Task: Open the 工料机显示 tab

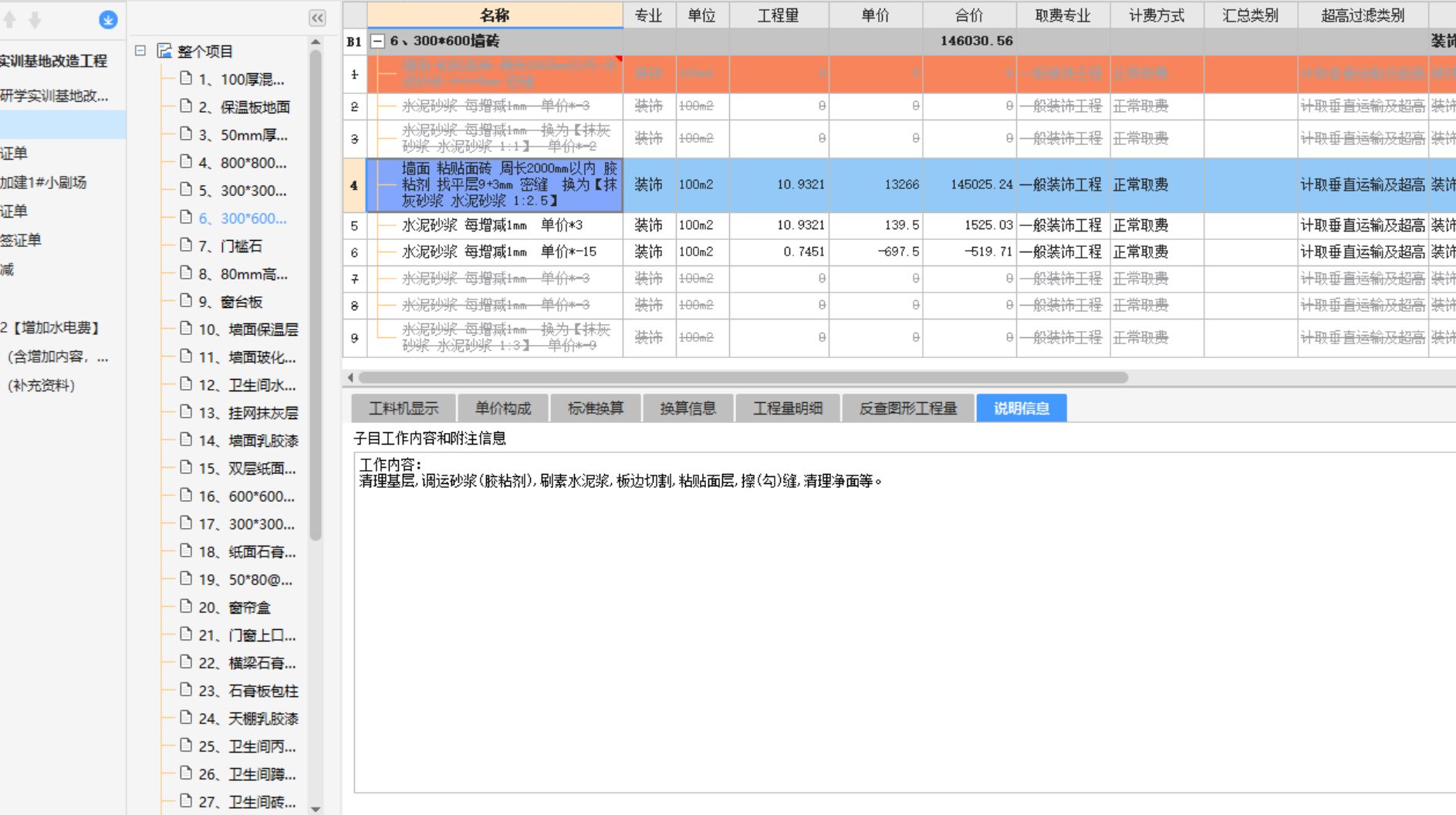Action: (404, 408)
